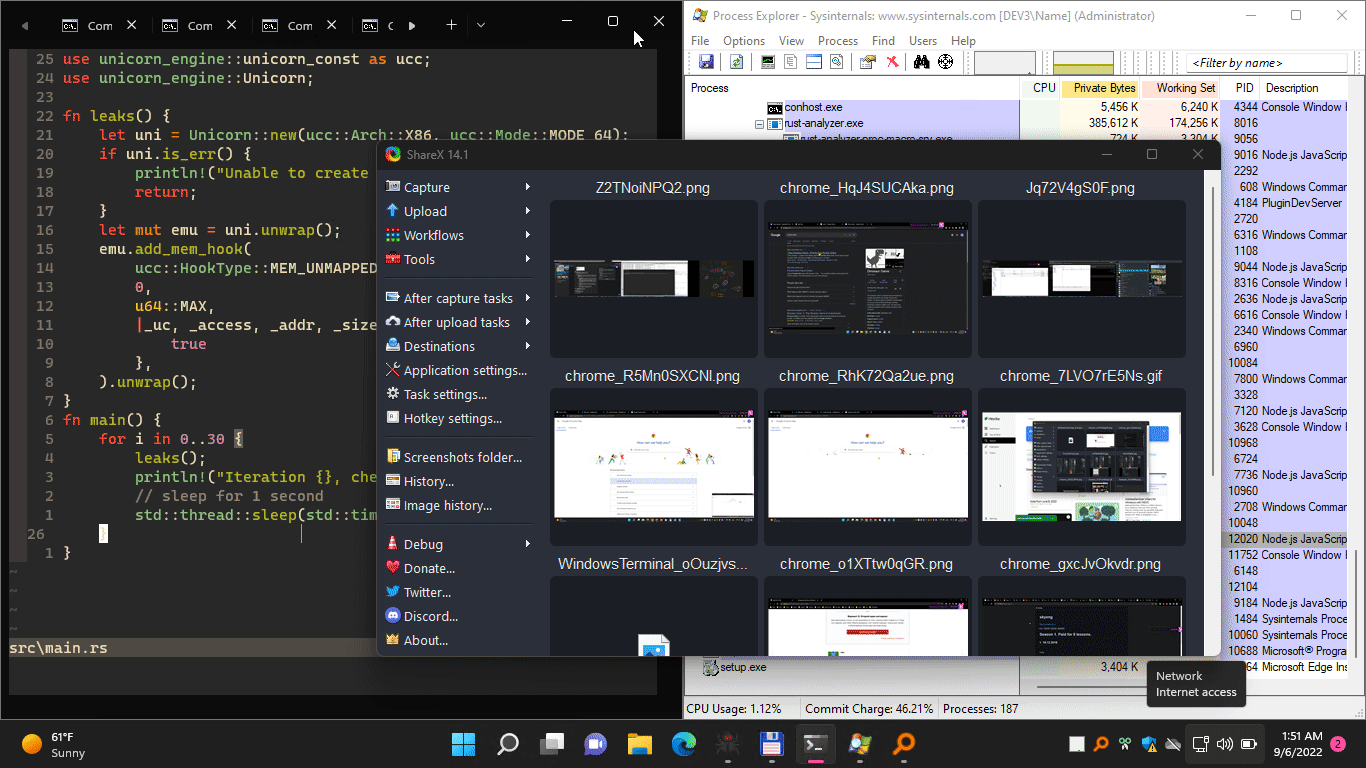Sort by PID column header
Screen dimensions: 1366x768
1241,88
